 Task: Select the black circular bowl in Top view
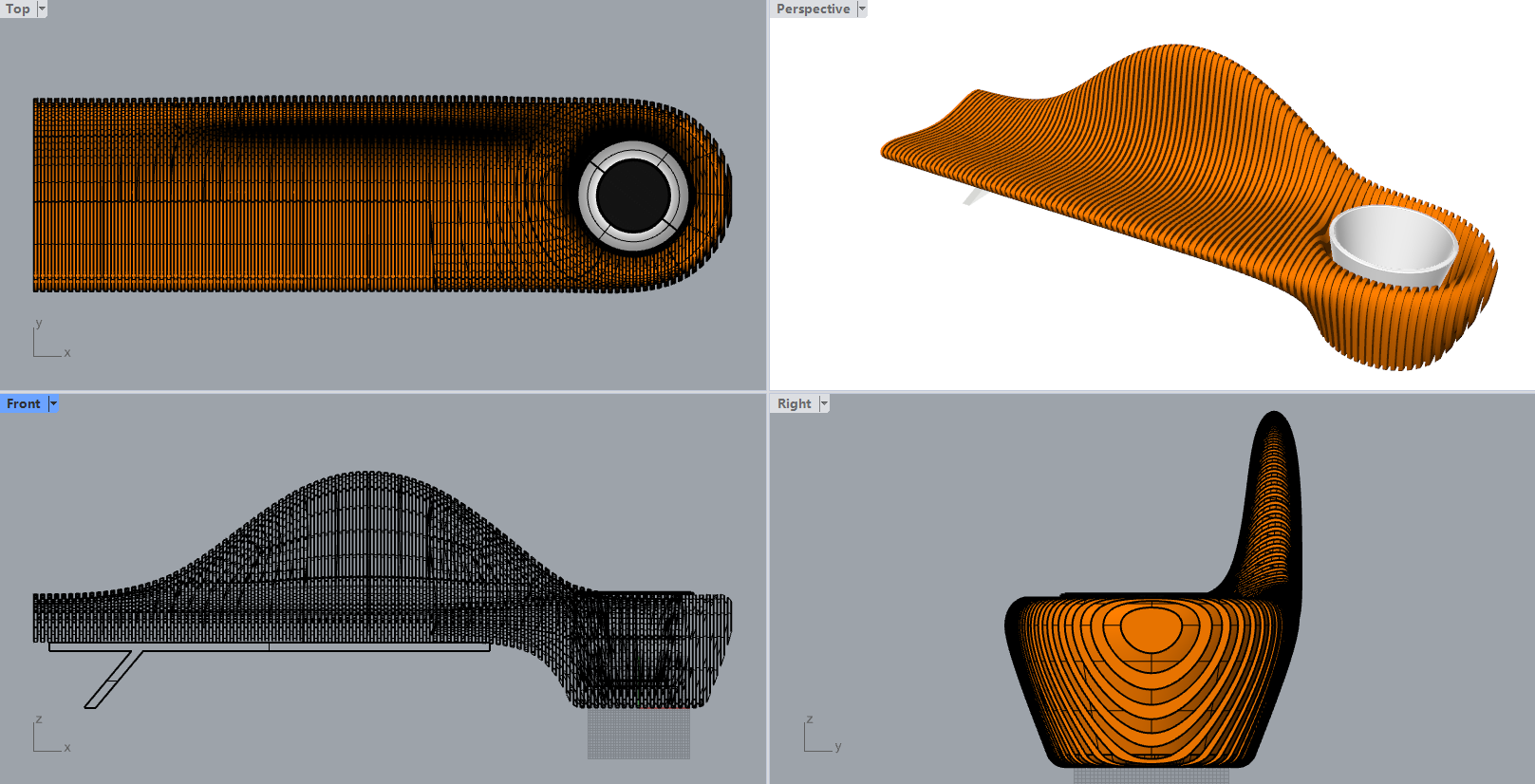click(x=633, y=196)
